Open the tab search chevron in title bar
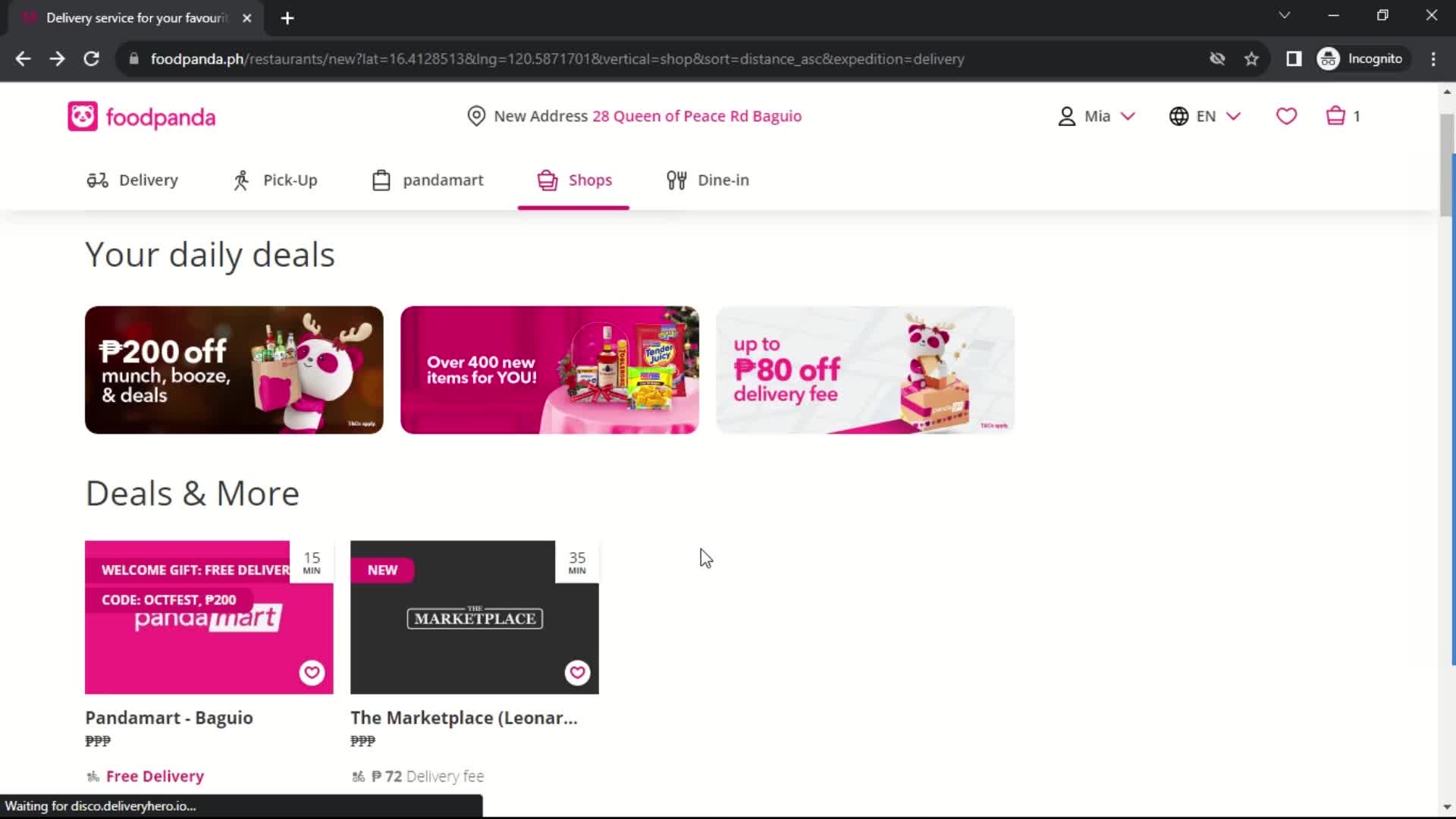This screenshot has height=819, width=1456. 1284,15
